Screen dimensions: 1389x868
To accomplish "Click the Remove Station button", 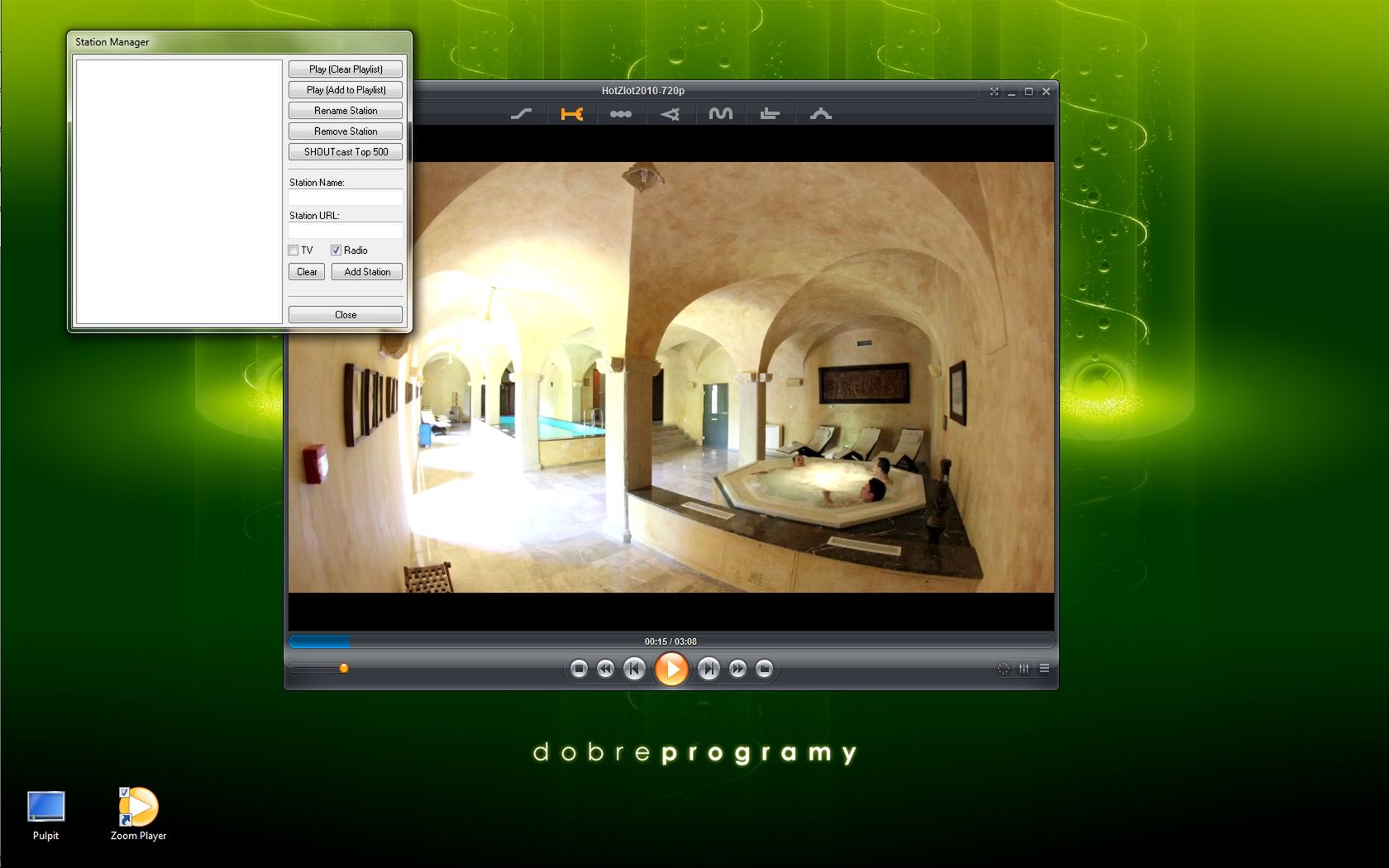I will pyautogui.click(x=346, y=131).
